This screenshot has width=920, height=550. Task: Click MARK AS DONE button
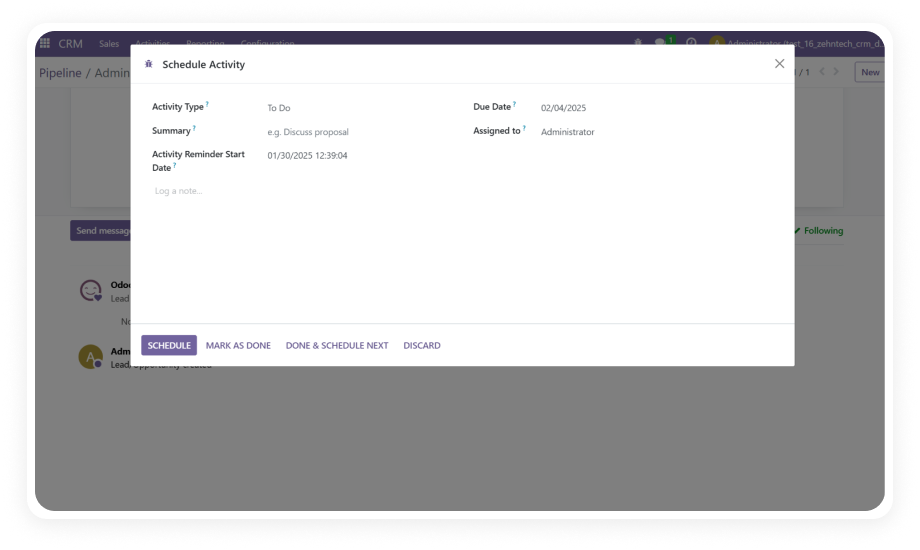[238, 345]
